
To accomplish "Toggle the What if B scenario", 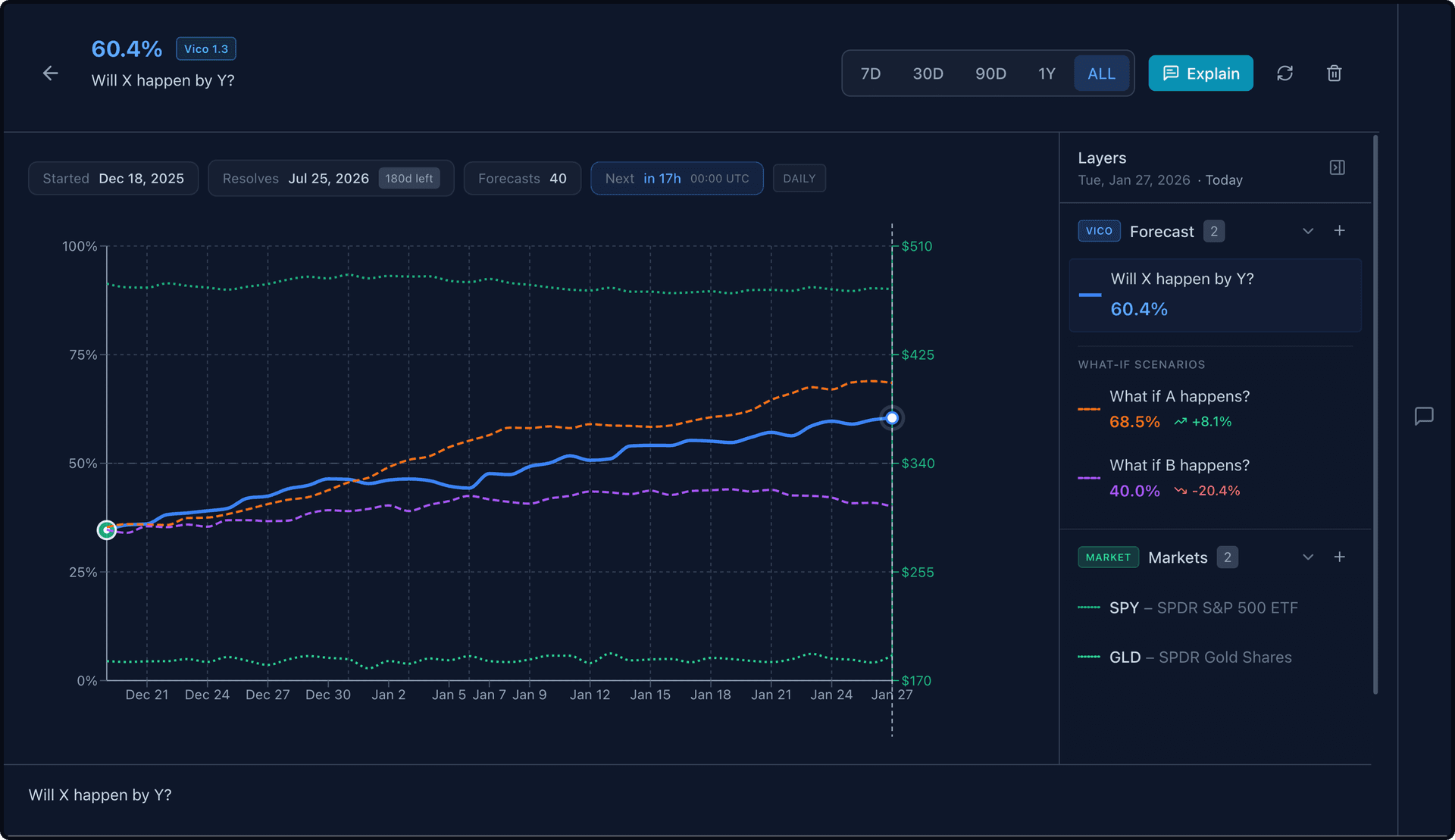I will (1179, 477).
